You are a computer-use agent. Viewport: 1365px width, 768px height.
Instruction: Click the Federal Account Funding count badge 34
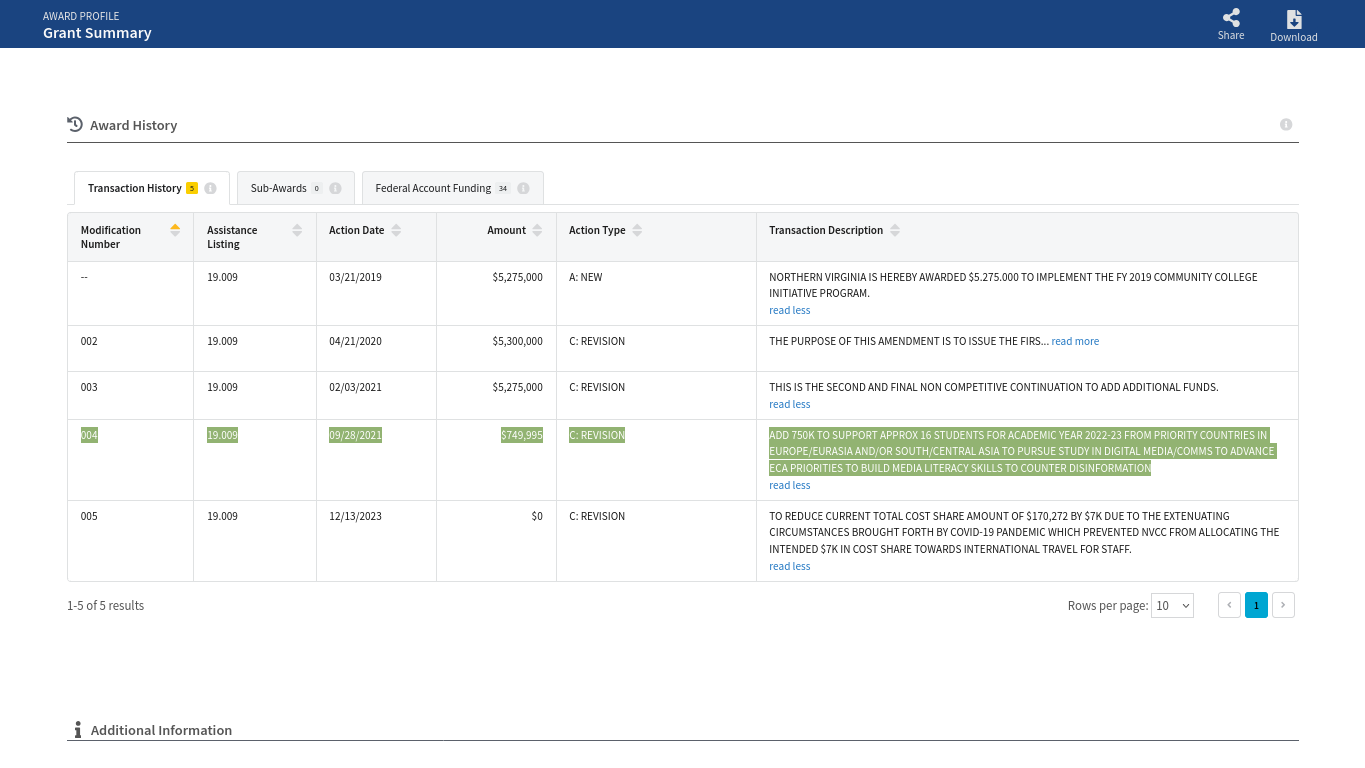tap(503, 188)
